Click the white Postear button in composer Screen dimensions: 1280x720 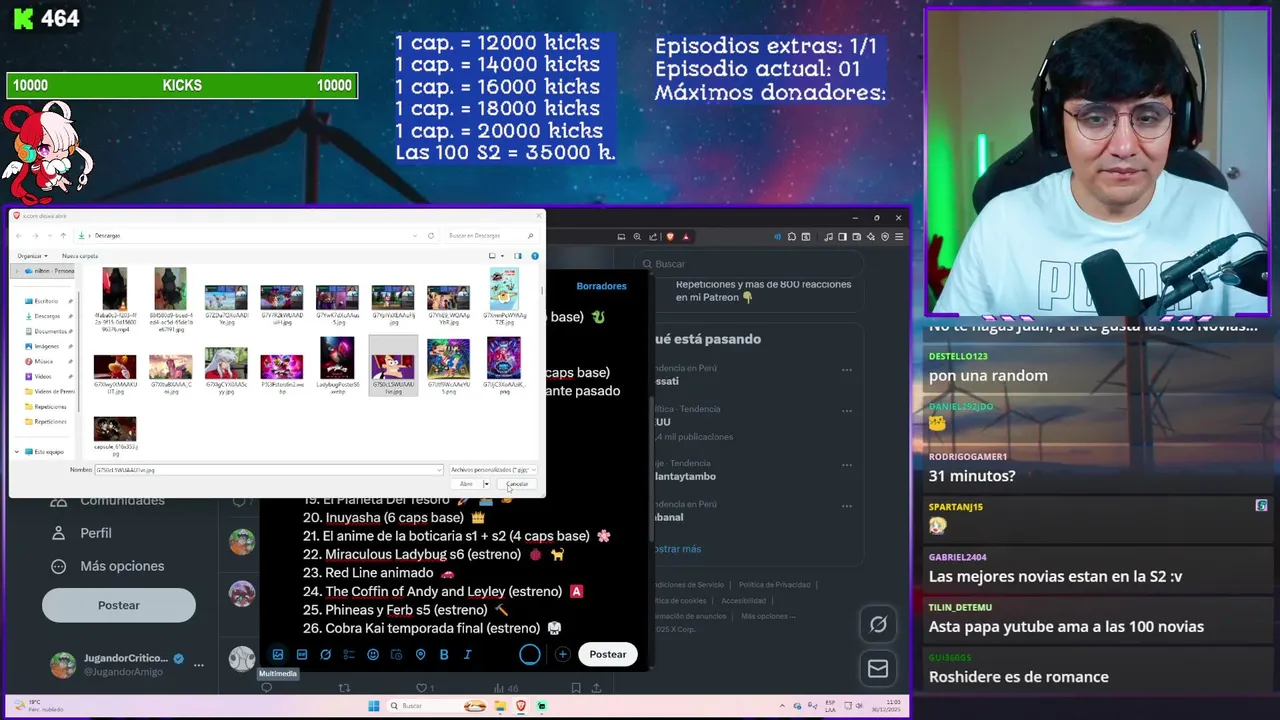(x=607, y=654)
